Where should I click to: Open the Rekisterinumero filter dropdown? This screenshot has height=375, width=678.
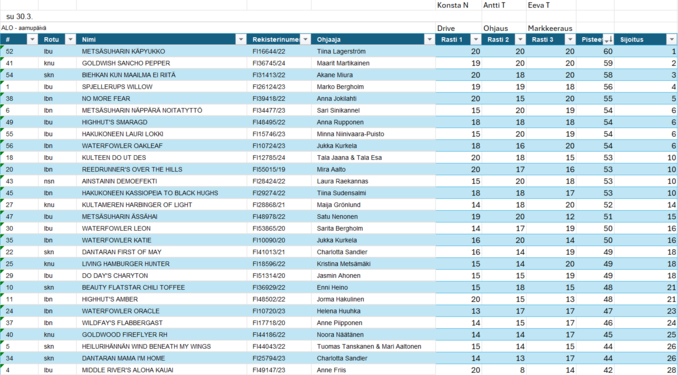(305, 39)
